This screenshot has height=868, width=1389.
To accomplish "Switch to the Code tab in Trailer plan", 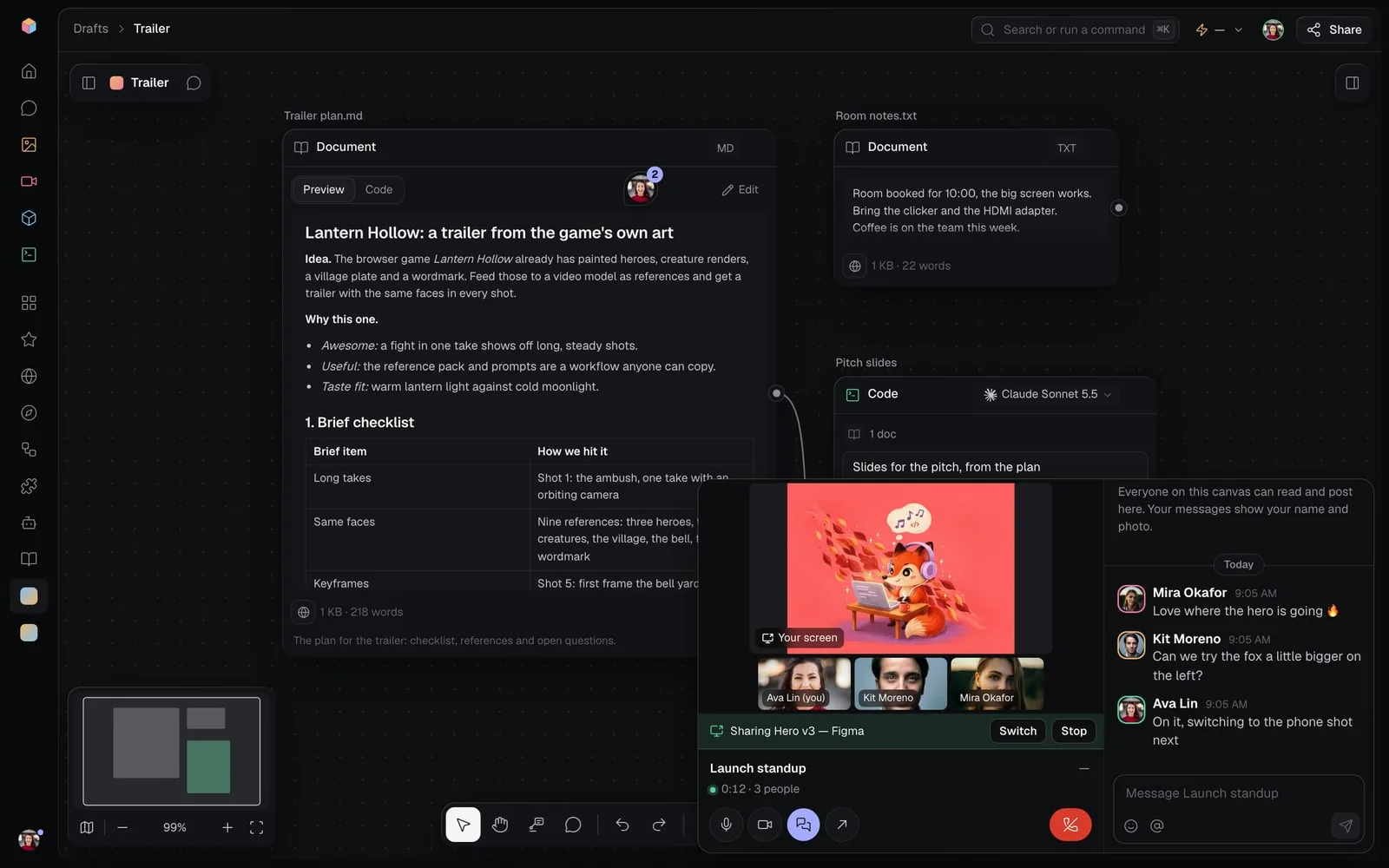I will click(x=379, y=189).
